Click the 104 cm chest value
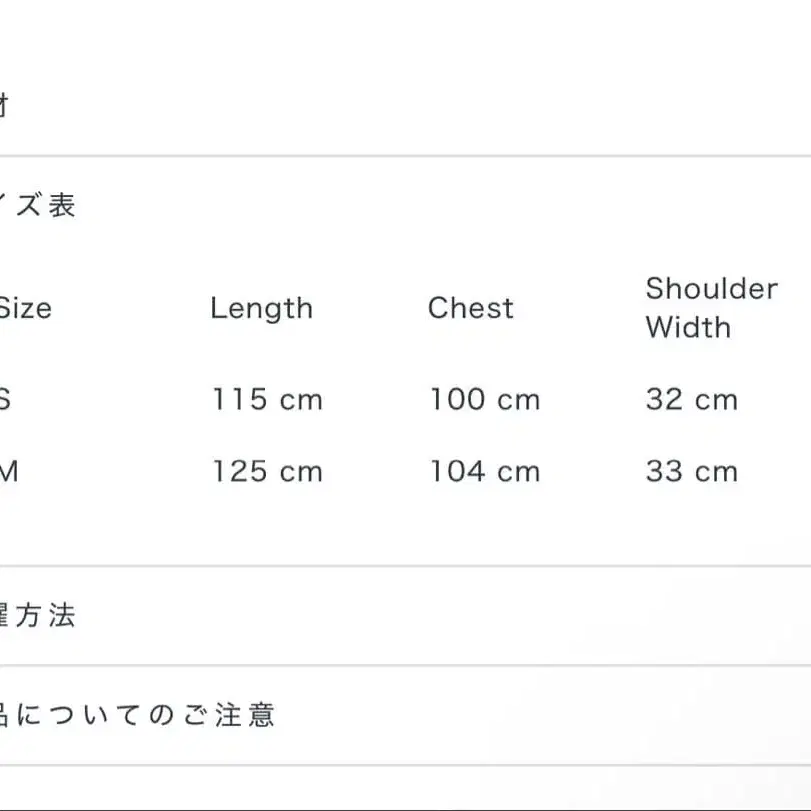 click(486, 471)
